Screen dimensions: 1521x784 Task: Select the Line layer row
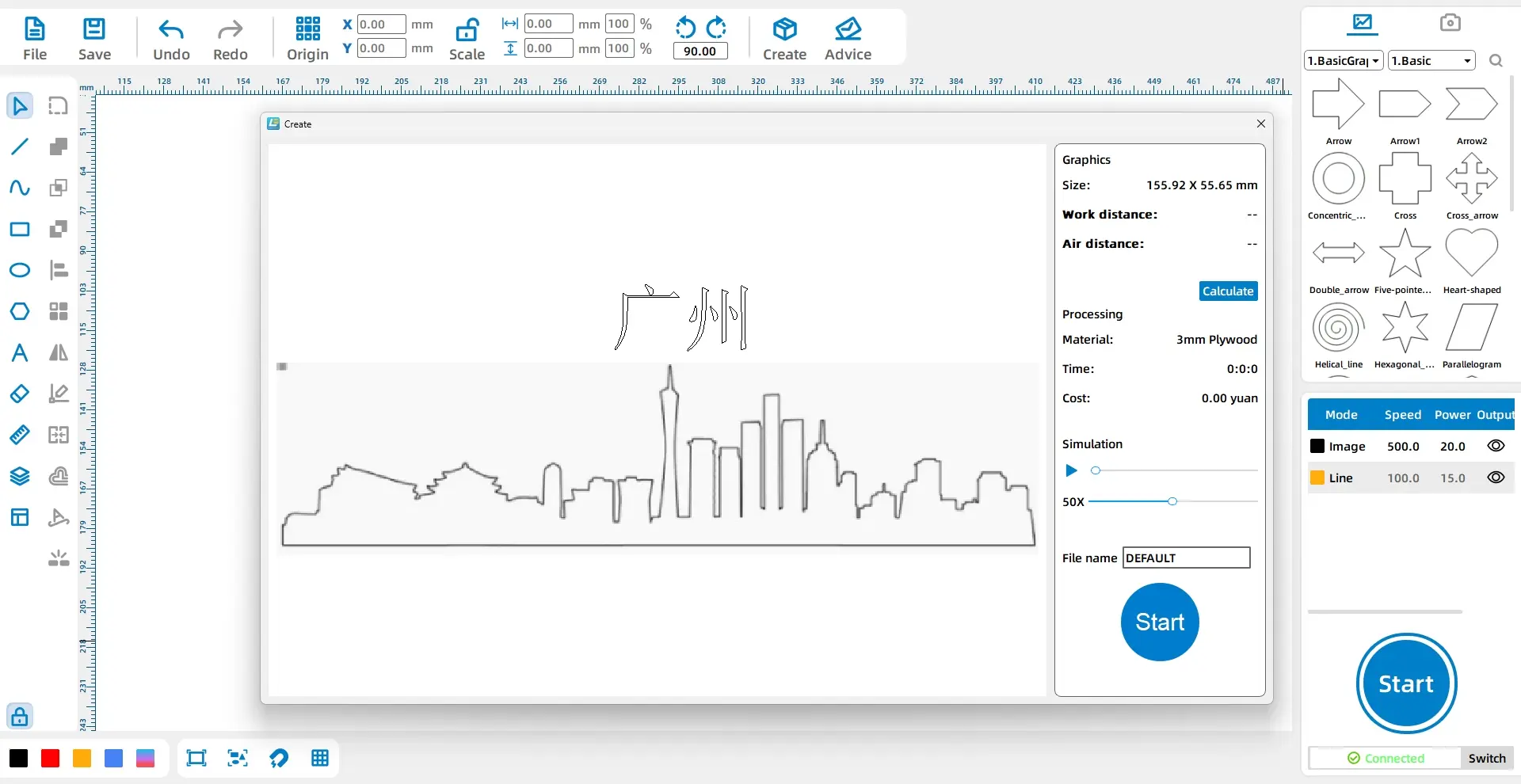pyautogui.click(x=1411, y=478)
